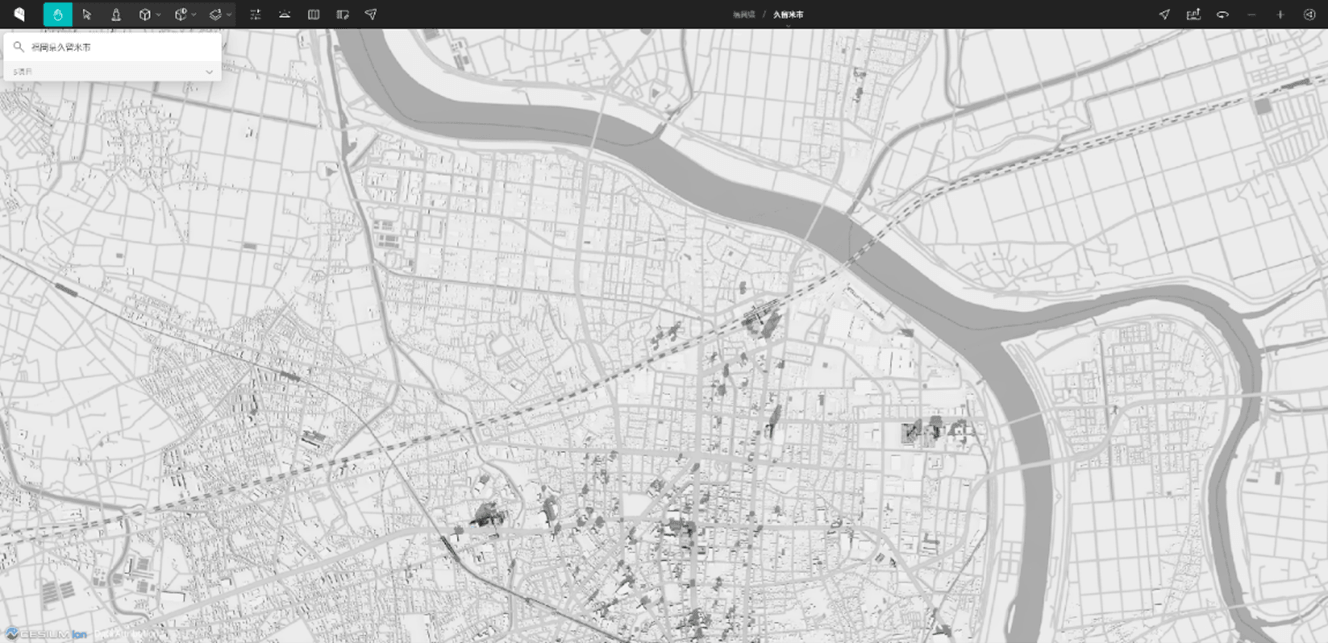Zoom out with the minus button

(x=1251, y=15)
